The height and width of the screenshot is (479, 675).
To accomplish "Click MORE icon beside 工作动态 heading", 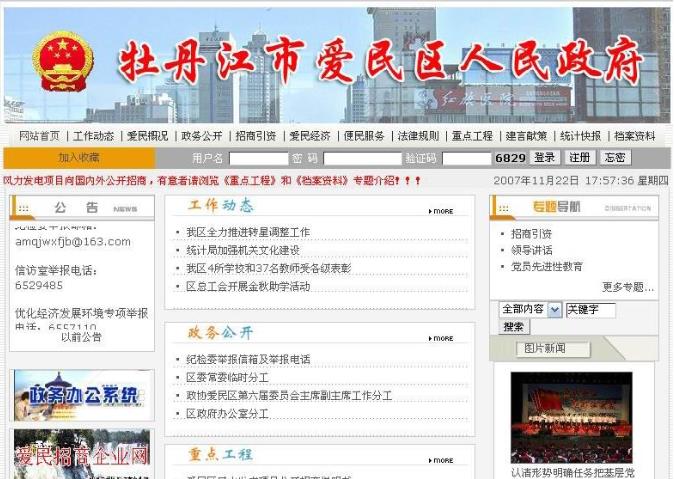I will (441, 211).
